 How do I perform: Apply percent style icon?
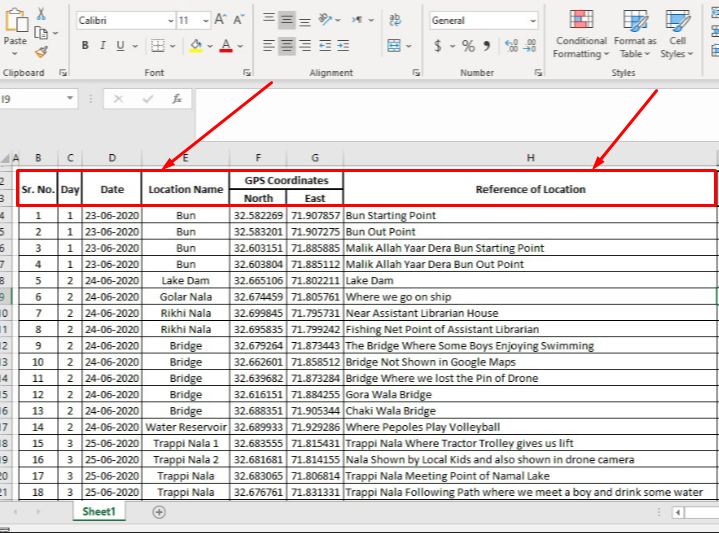click(x=468, y=45)
